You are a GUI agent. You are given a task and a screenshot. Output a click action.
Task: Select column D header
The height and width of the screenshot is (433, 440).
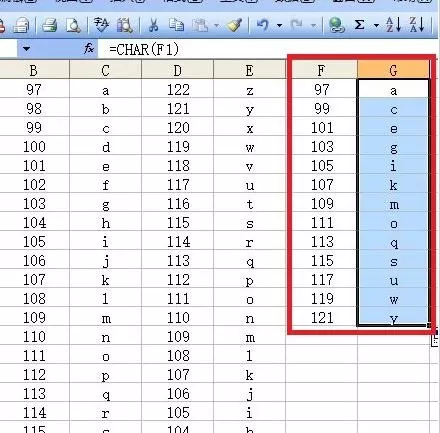[x=177, y=70]
